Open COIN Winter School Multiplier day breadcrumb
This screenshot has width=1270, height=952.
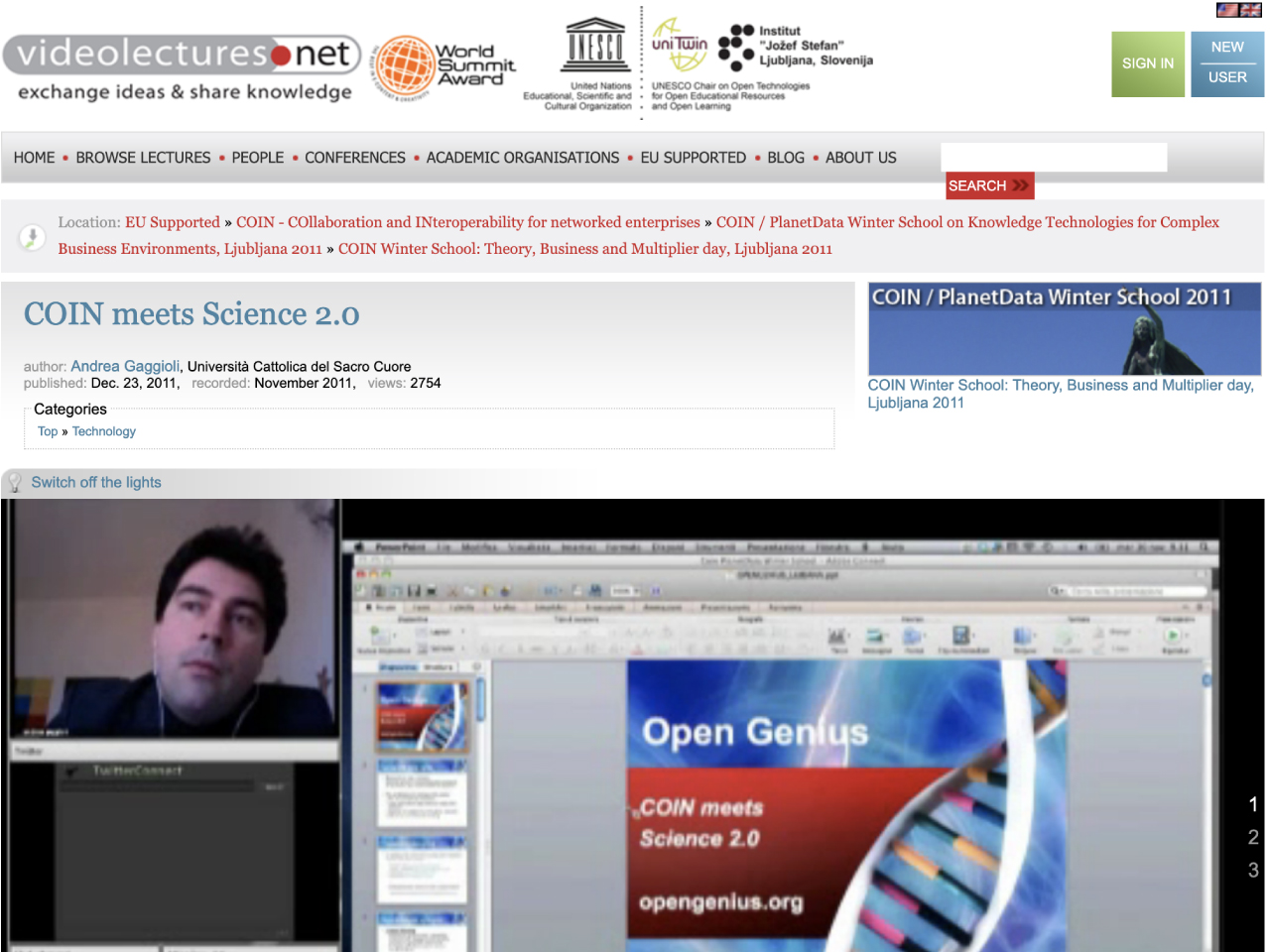(x=585, y=249)
